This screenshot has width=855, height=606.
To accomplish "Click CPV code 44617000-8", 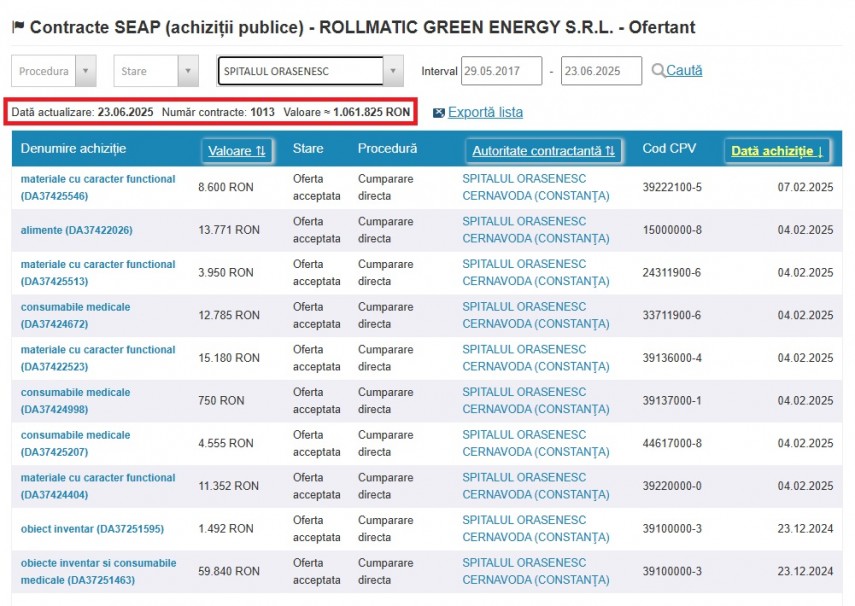I will pyautogui.click(x=672, y=443).
